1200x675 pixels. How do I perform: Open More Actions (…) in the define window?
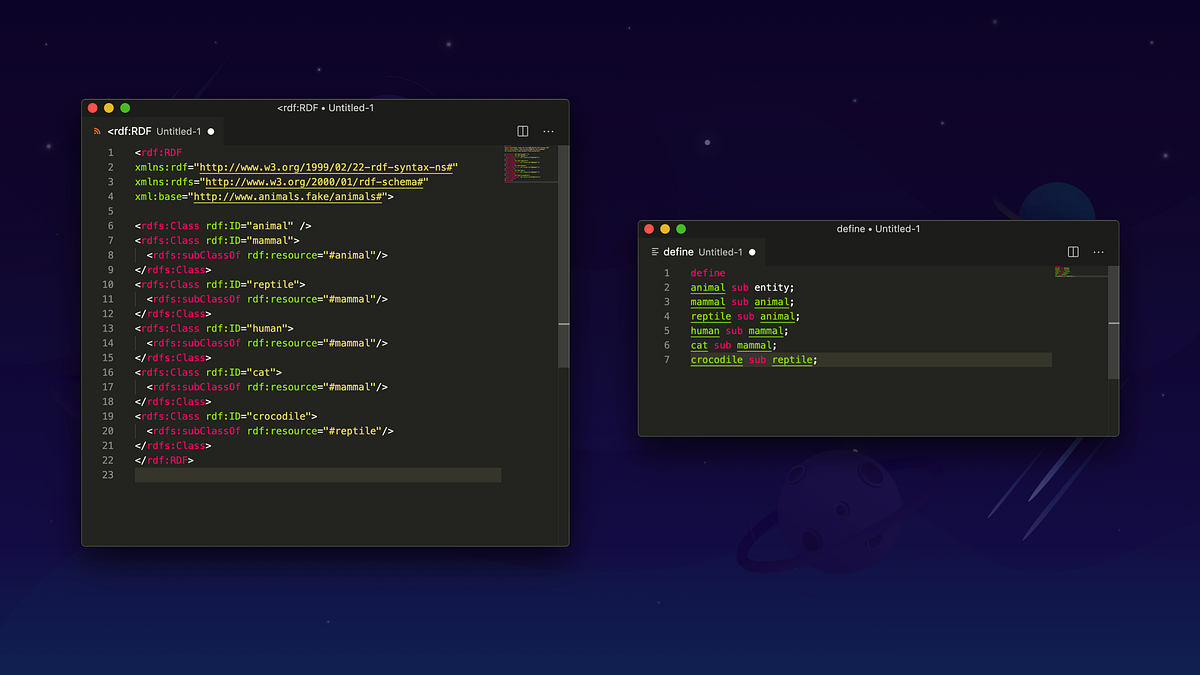pos(1098,252)
